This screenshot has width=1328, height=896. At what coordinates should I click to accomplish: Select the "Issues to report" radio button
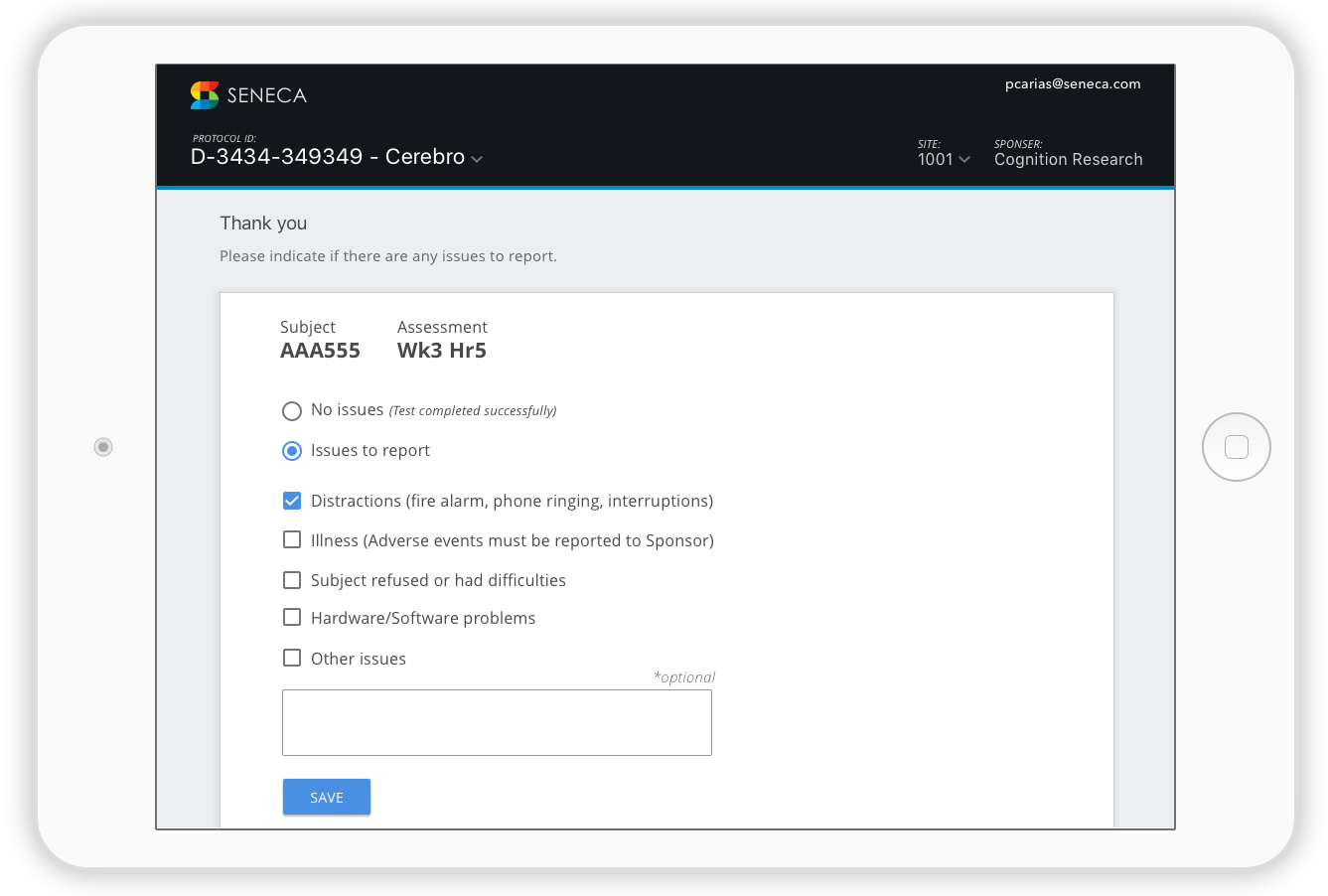[291, 450]
